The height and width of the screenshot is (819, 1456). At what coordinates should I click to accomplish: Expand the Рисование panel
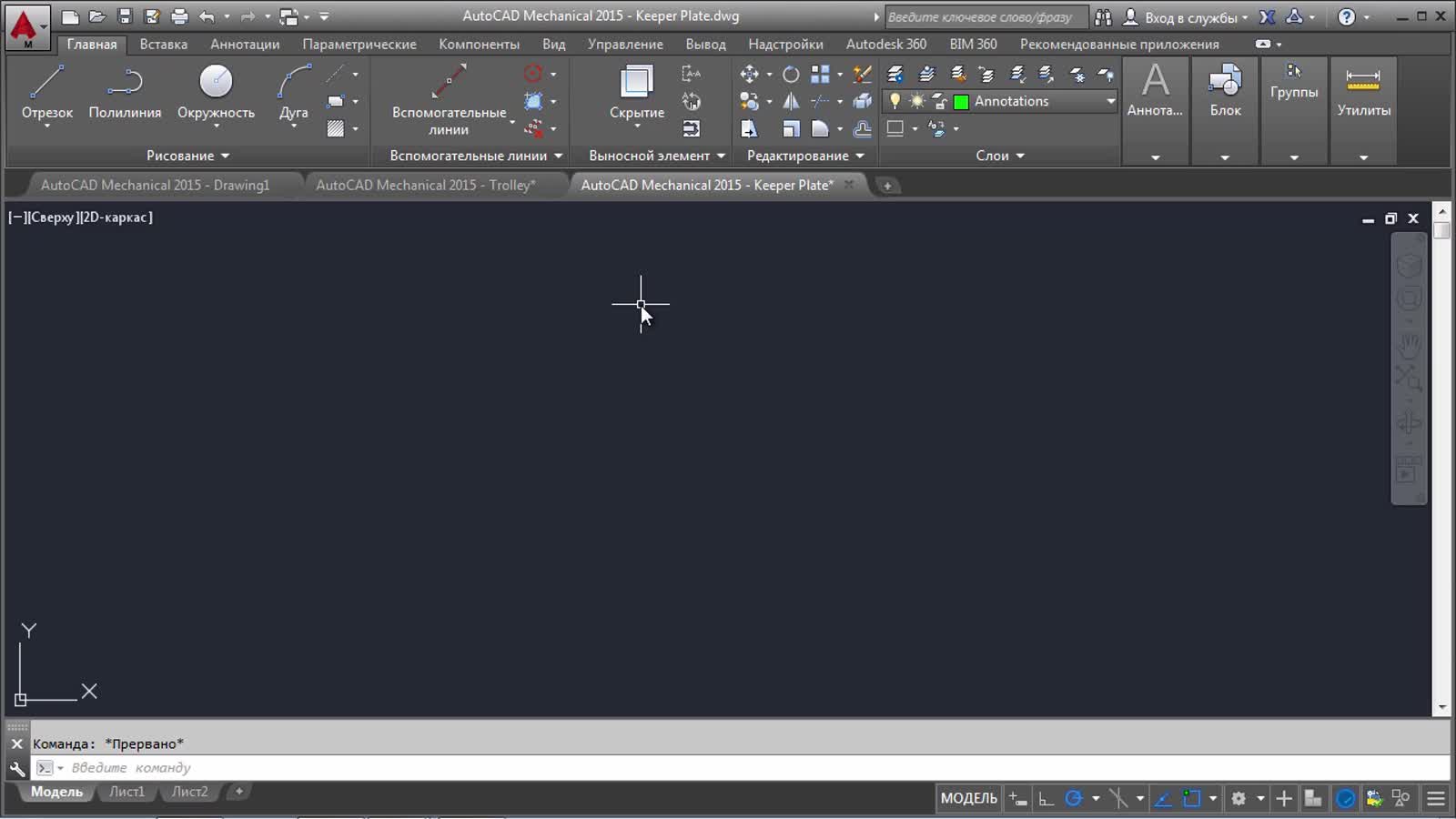(188, 156)
